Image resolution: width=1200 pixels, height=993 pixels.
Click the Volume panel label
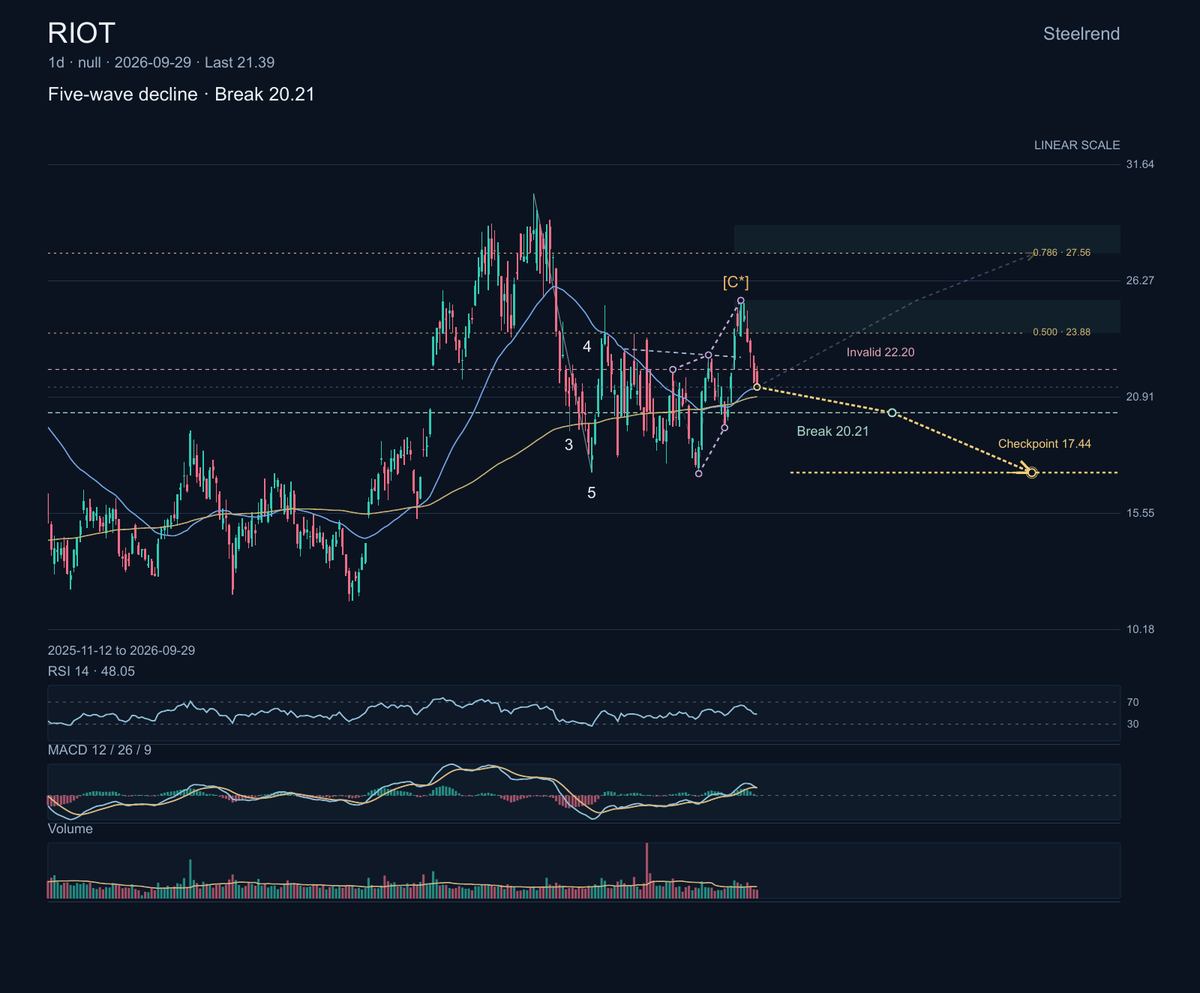(x=70, y=829)
